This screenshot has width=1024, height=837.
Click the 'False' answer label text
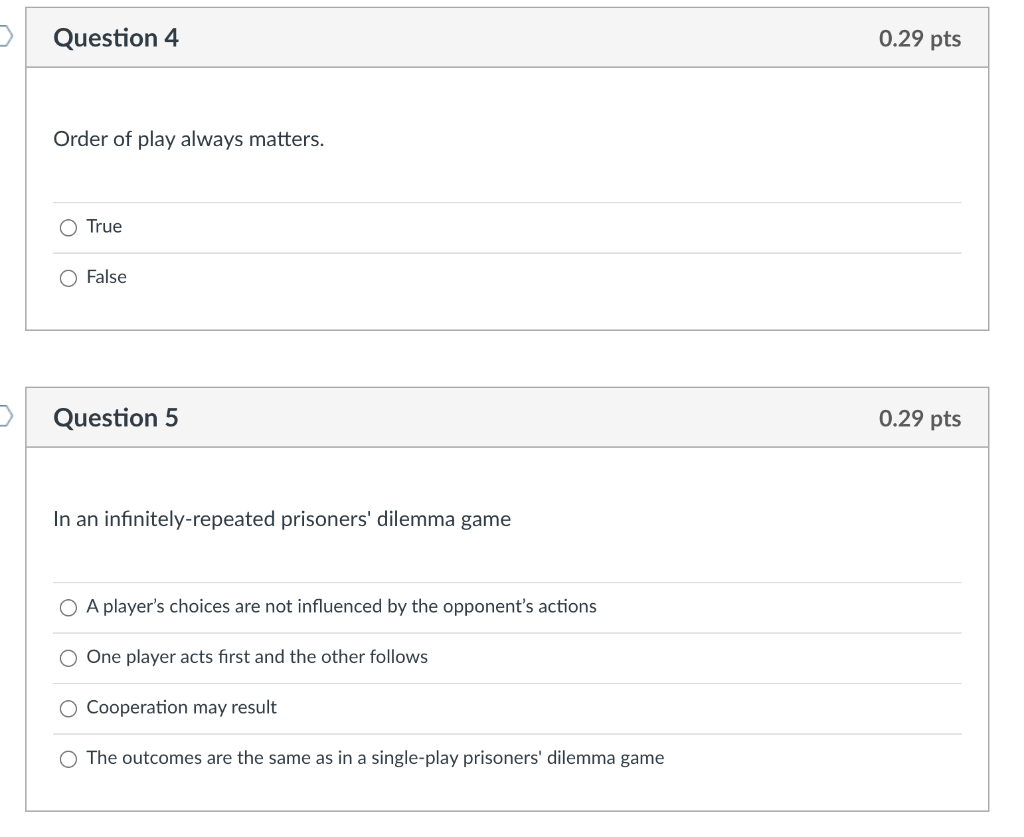point(106,277)
